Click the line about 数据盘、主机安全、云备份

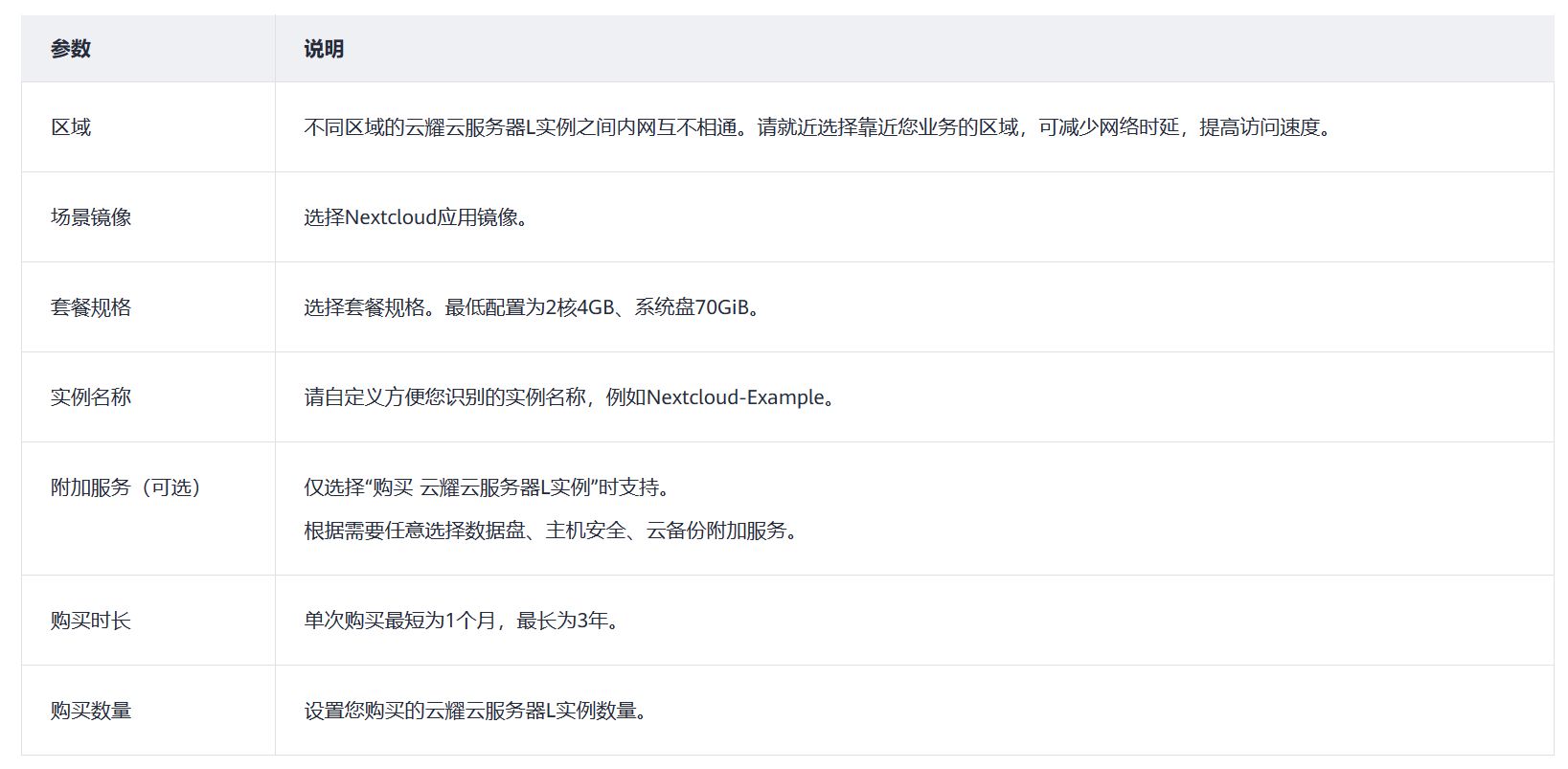[x=554, y=531]
